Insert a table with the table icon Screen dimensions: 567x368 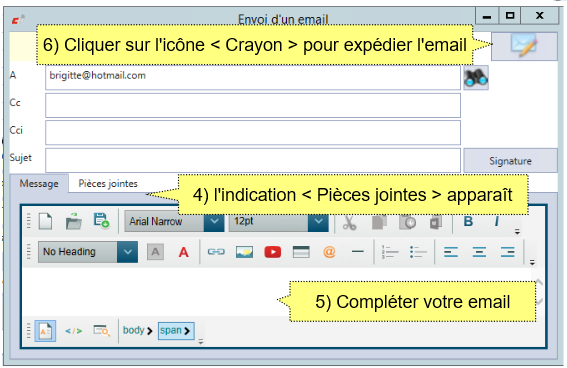[301, 252]
